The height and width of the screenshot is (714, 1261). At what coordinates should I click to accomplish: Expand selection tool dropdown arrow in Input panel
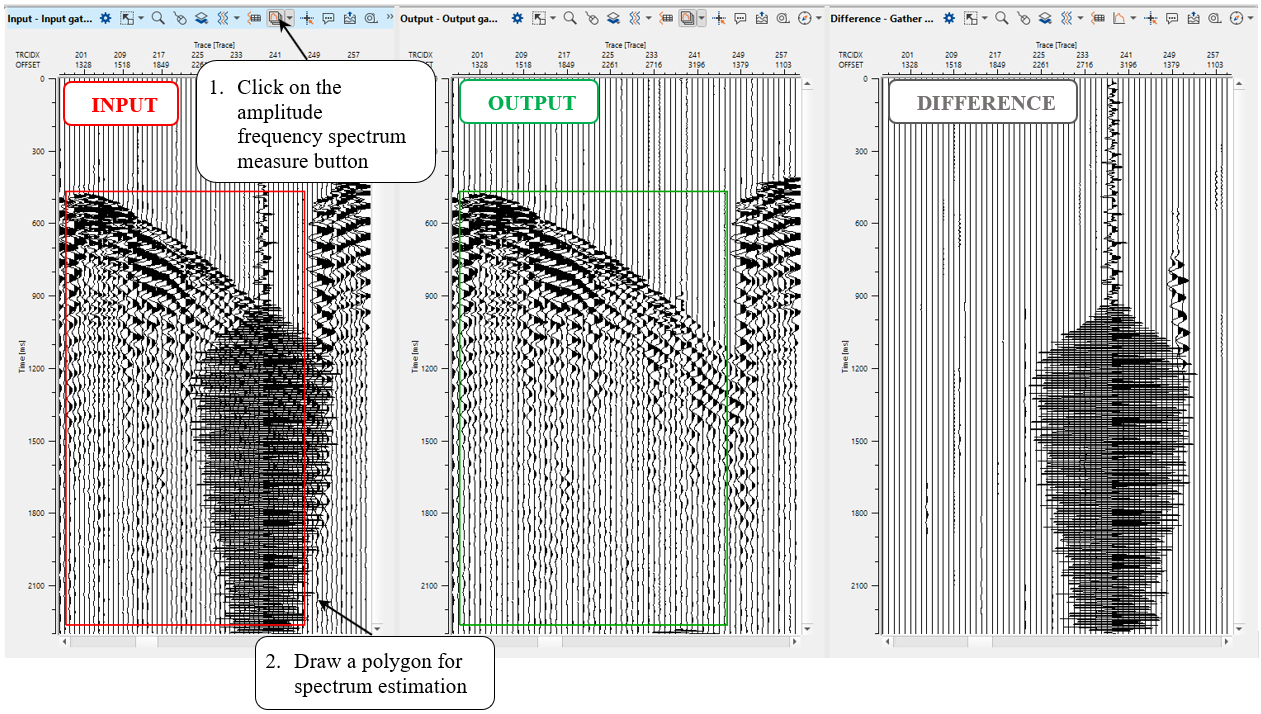tap(141, 18)
